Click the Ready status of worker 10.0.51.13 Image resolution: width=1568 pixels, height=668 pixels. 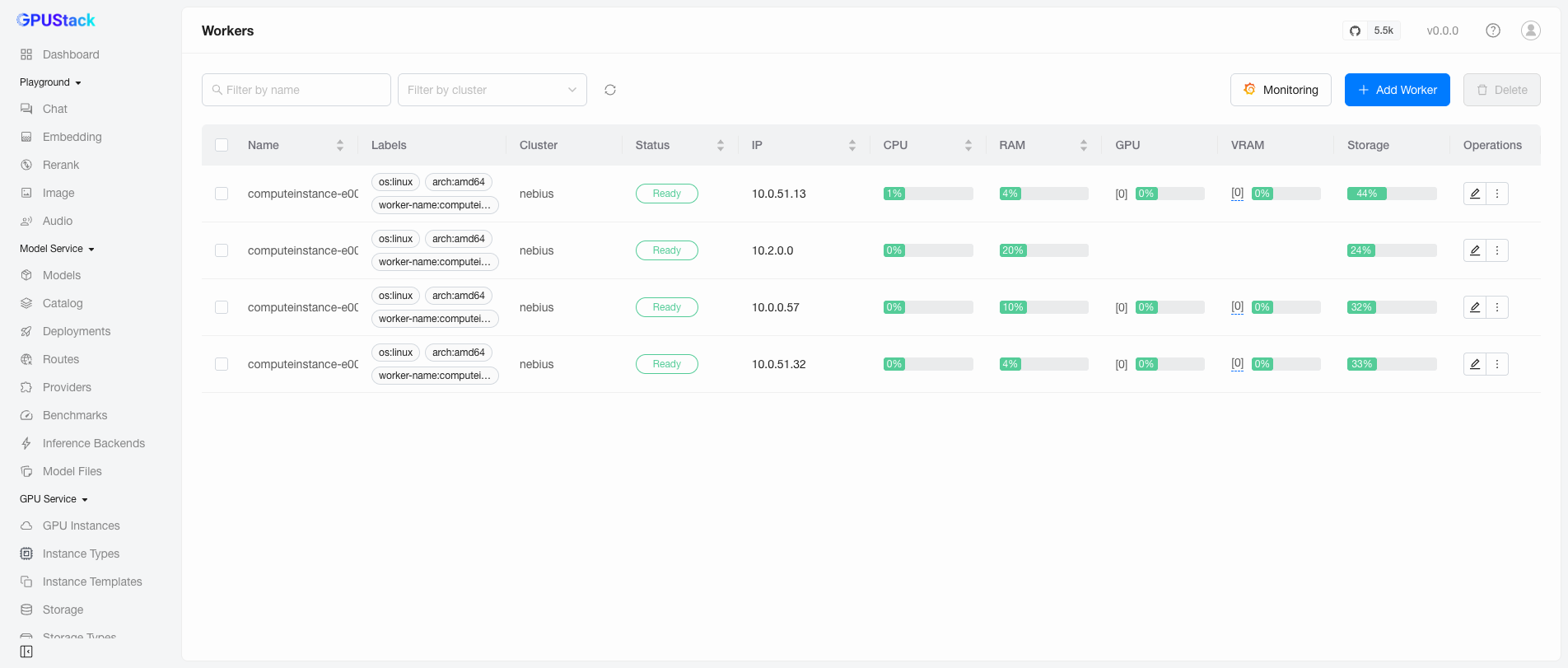667,194
